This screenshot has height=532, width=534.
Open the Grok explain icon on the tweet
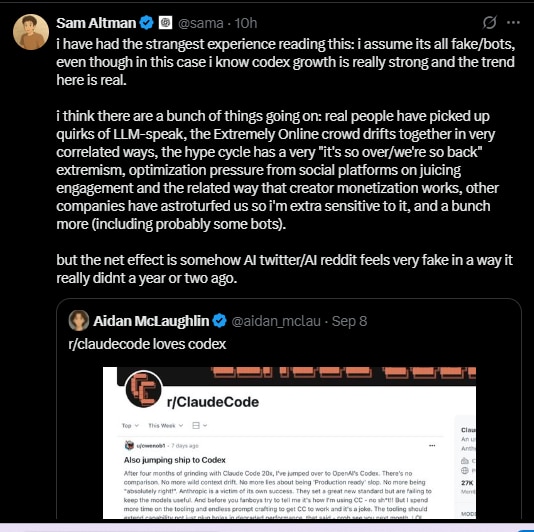[x=489, y=22]
